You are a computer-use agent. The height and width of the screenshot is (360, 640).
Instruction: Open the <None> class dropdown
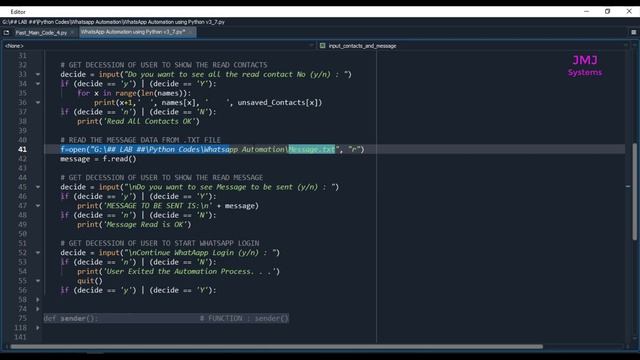pyautogui.click(x=159, y=46)
